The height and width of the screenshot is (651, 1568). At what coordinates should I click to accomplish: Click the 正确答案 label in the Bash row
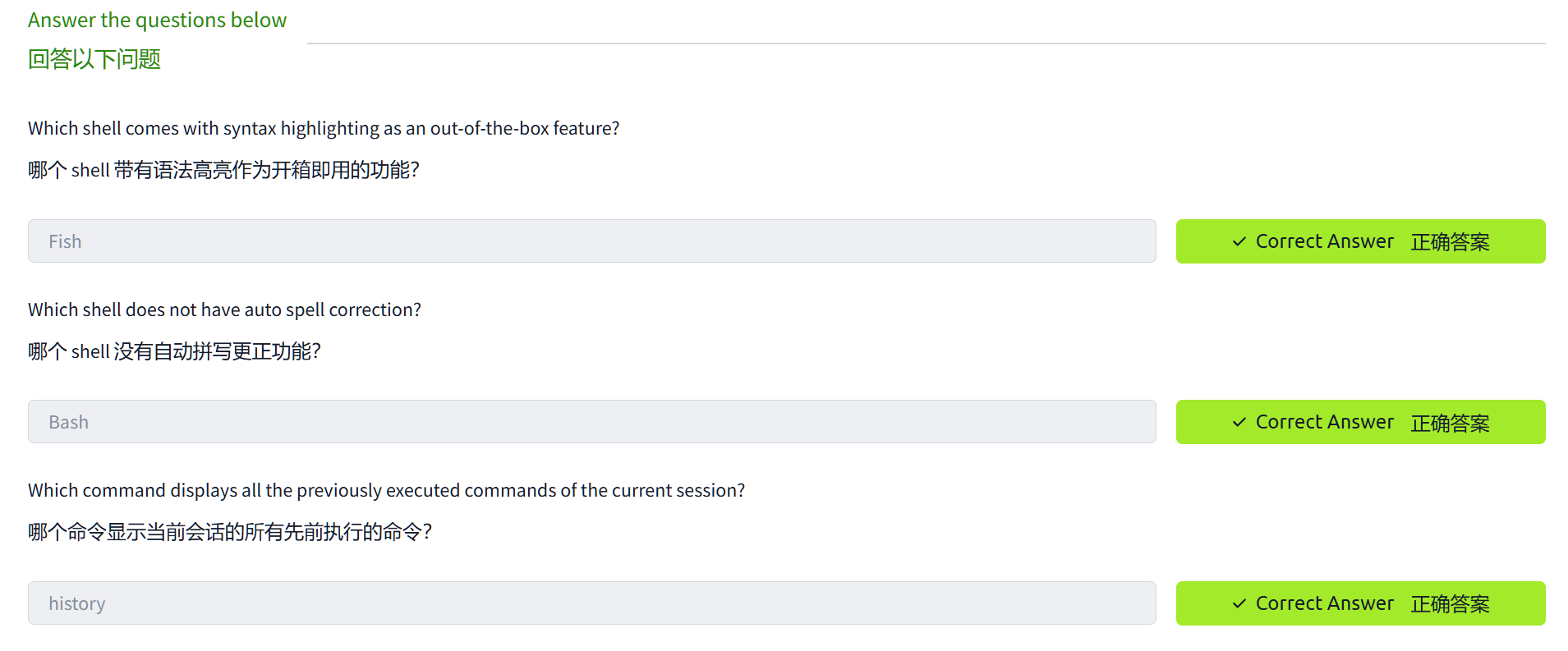(x=1450, y=423)
